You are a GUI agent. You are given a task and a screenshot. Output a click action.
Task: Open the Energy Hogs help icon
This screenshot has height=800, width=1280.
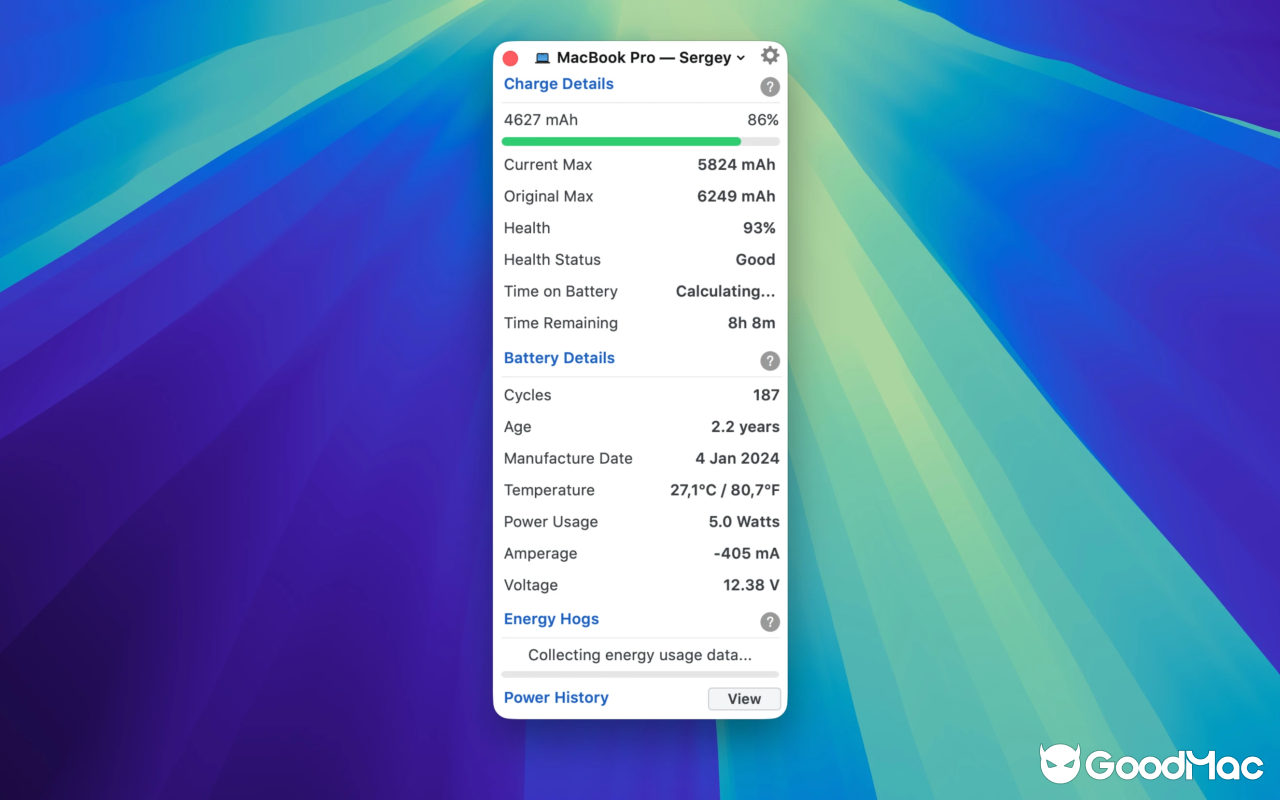(x=769, y=622)
